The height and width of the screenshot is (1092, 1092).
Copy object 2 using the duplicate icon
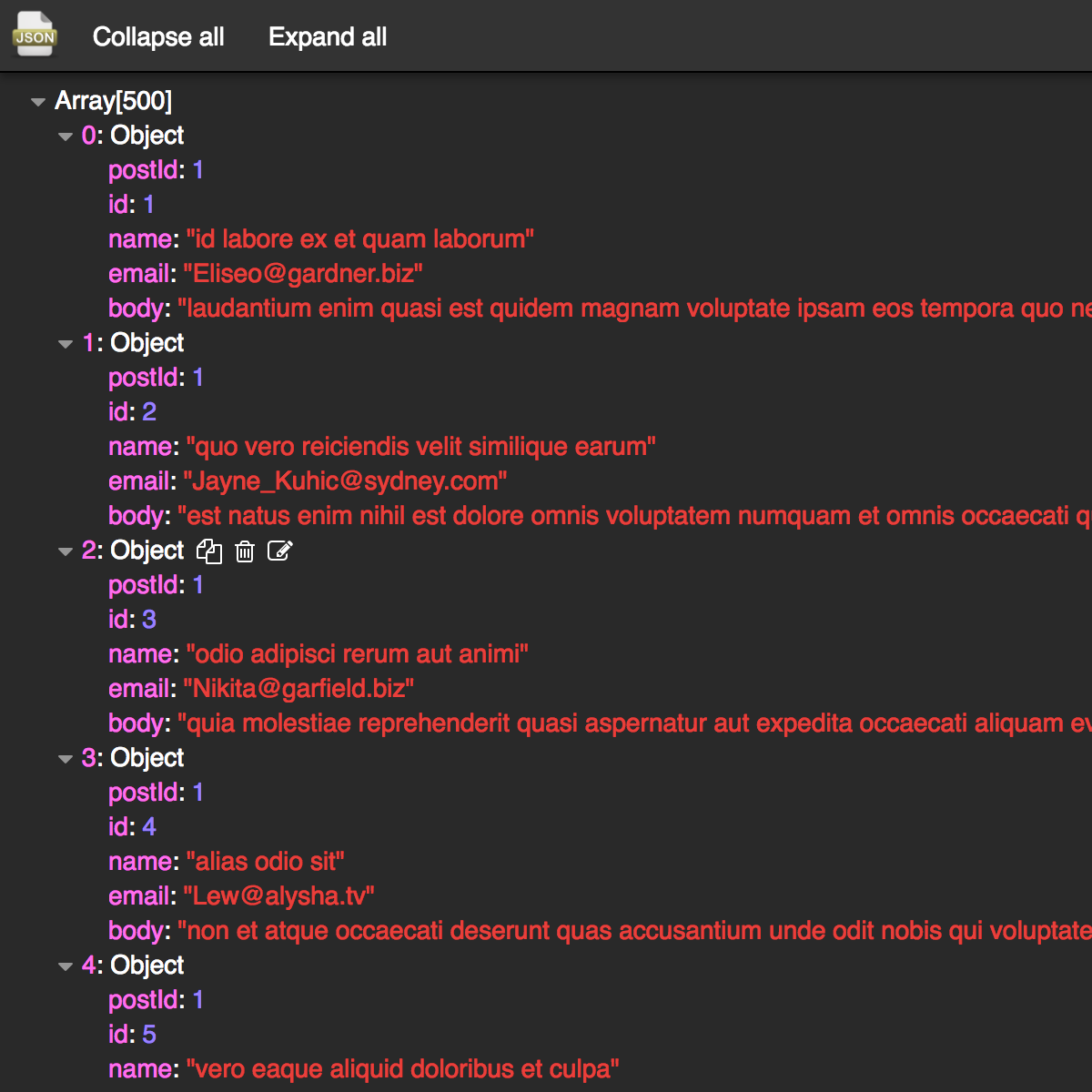[209, 551]
